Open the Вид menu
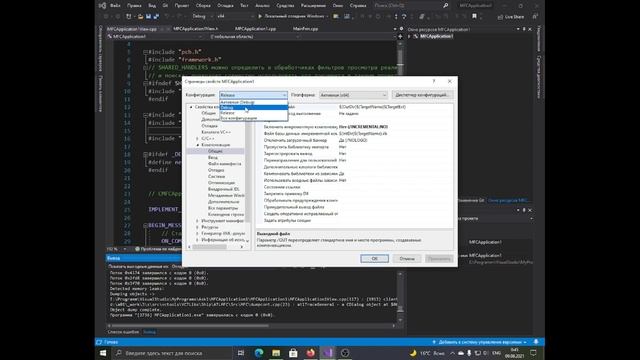The height and width of the screenshot is (360, 640). (152, 6)
